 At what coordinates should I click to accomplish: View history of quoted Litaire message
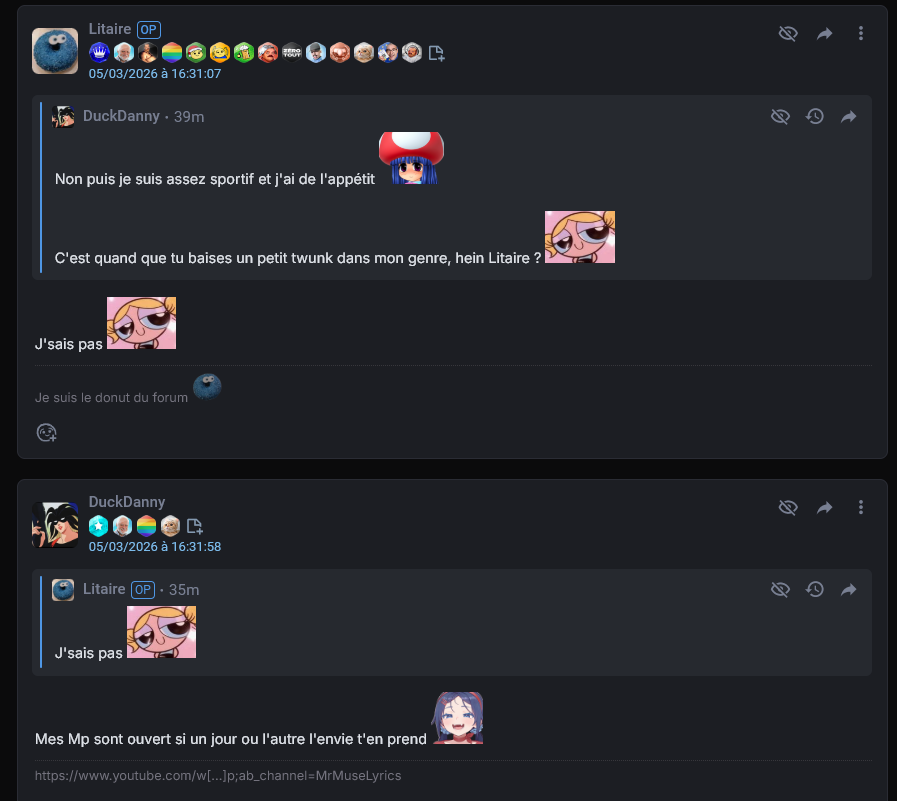(x=815, y=589)
